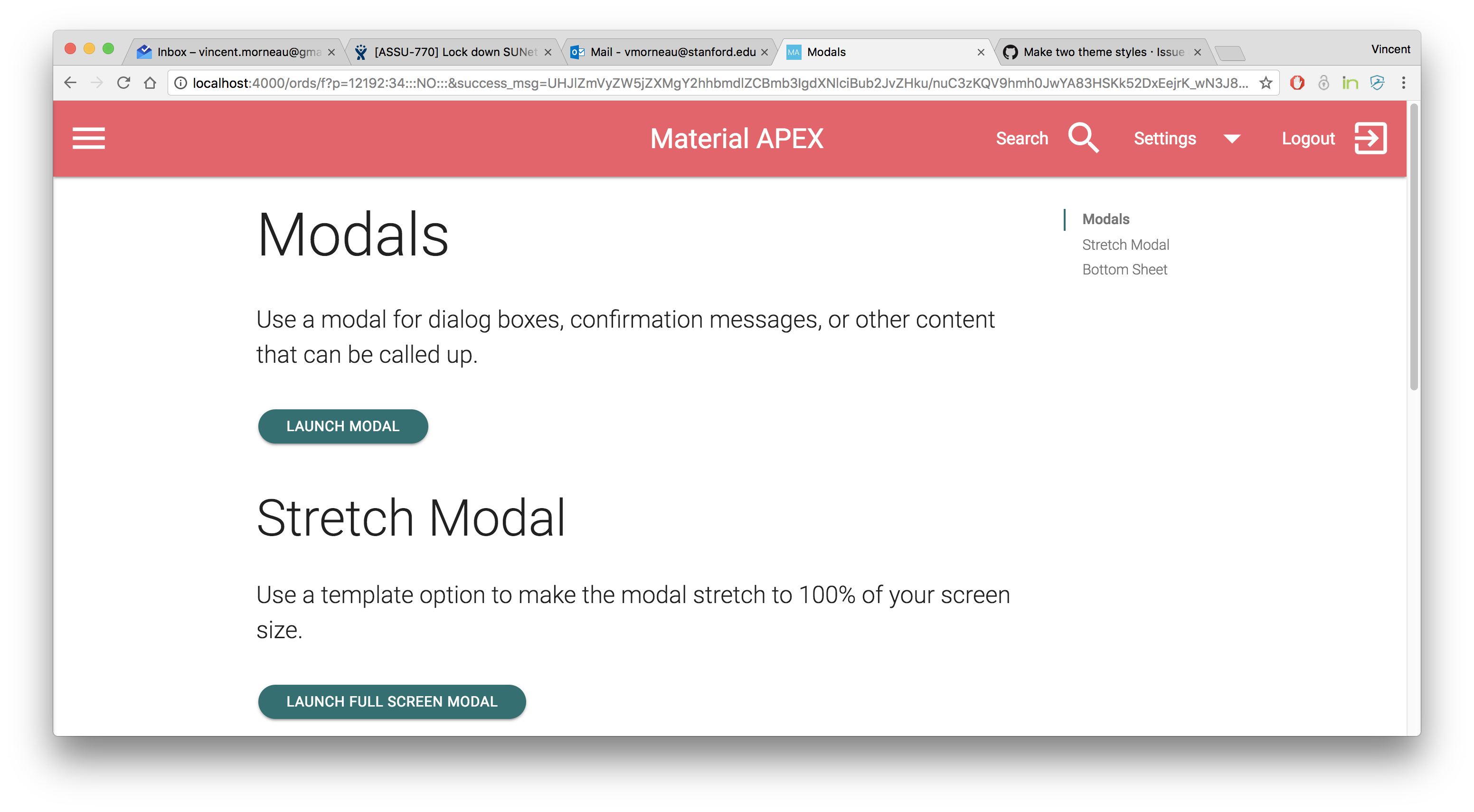Image resolution: width=1474 pixels, height=812 pixels.
Task: Expand the Settings dropdown arrow
Action: [1231, 139]
